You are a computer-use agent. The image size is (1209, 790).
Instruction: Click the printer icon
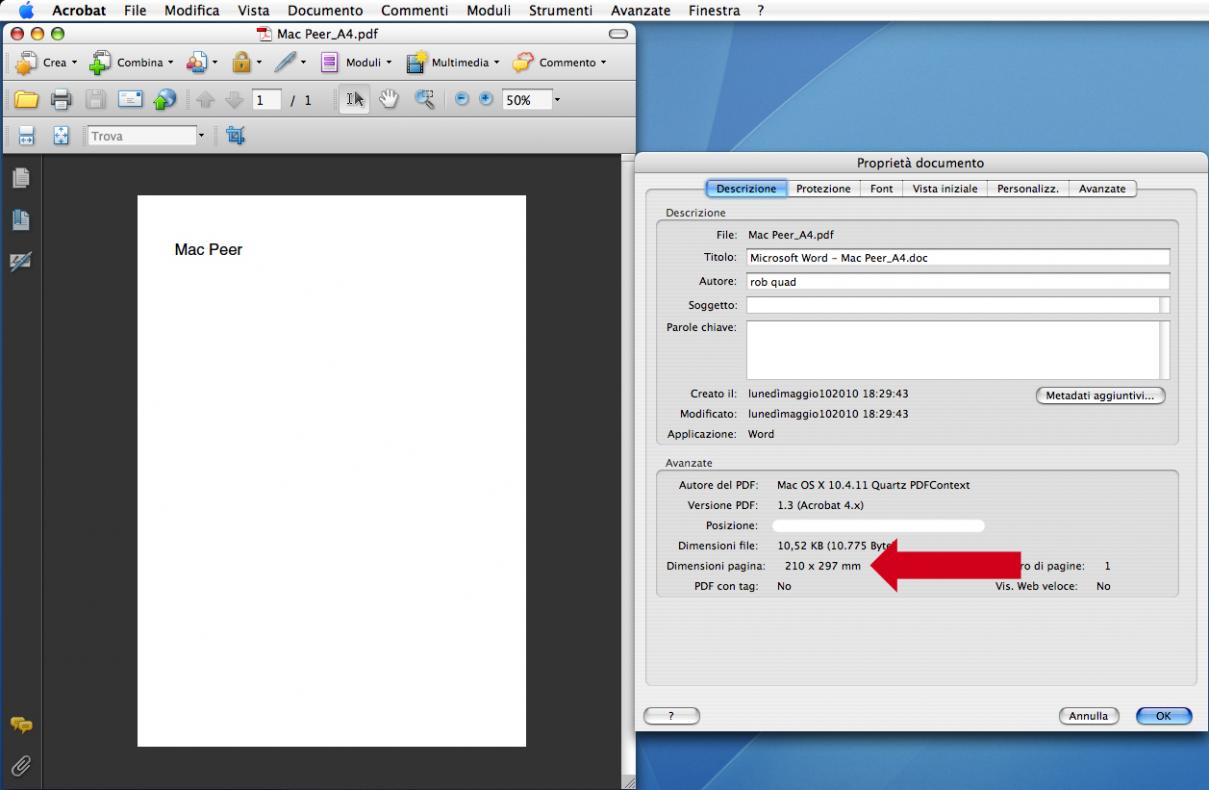point(61,100)
